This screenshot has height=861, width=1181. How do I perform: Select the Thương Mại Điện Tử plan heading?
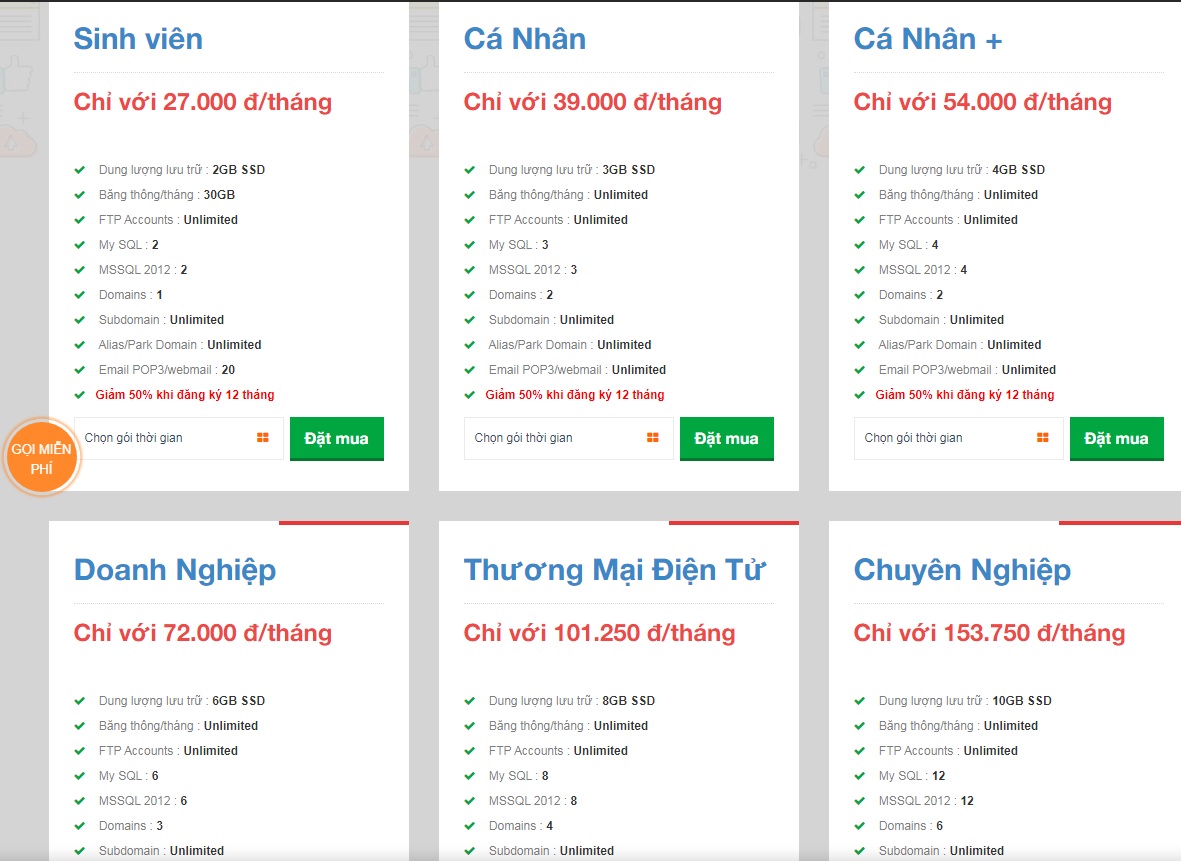(x=614, y=570)
